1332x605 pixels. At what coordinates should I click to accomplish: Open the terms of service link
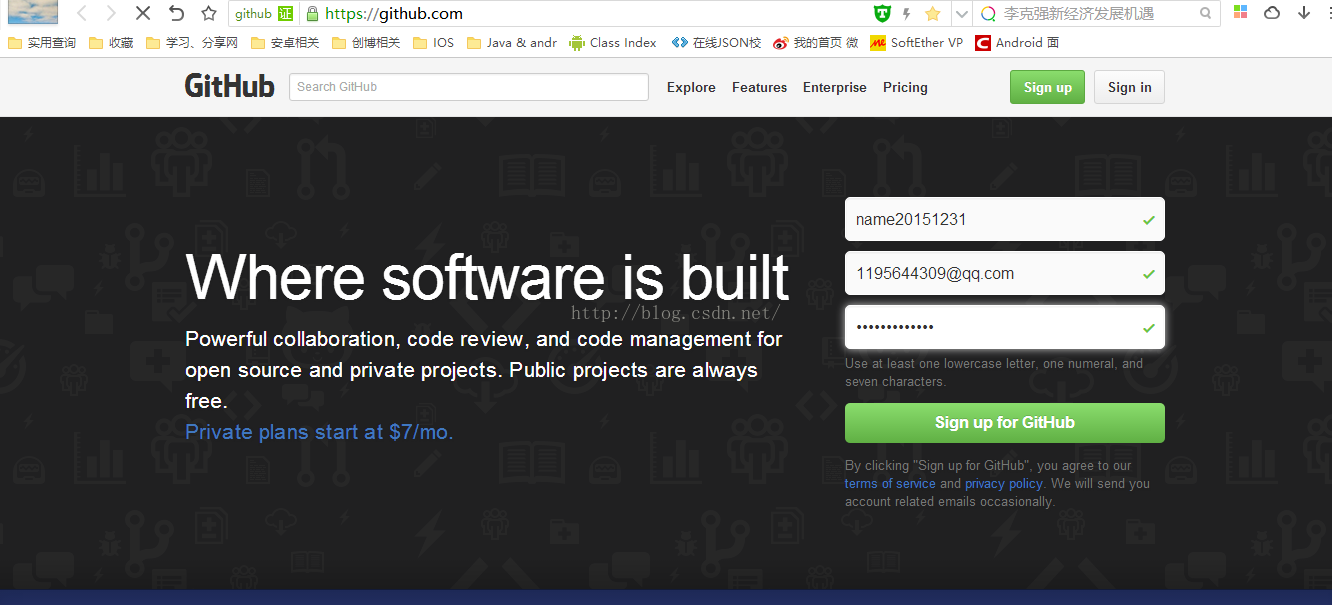(890, 484)
